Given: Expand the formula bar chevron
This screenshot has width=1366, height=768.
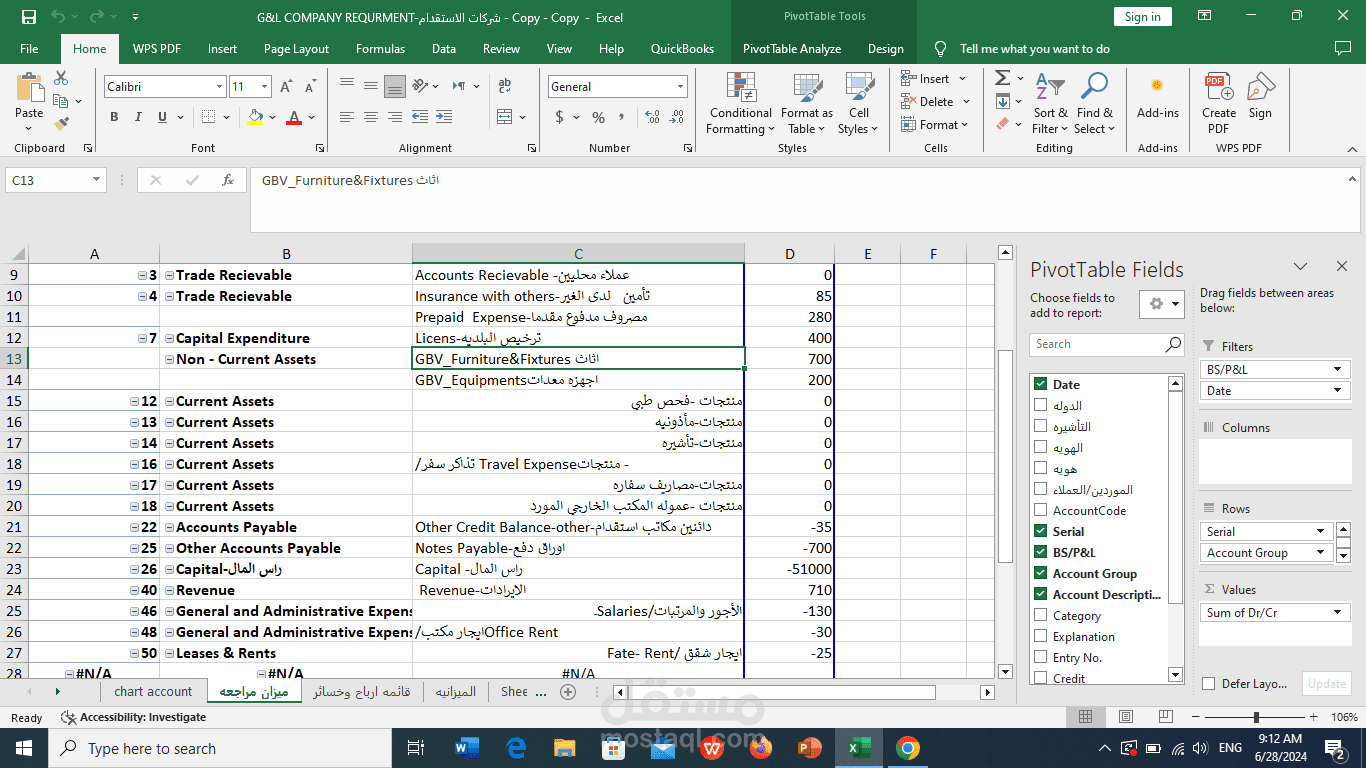Looking at the screenshot, I should (1353, 178).
